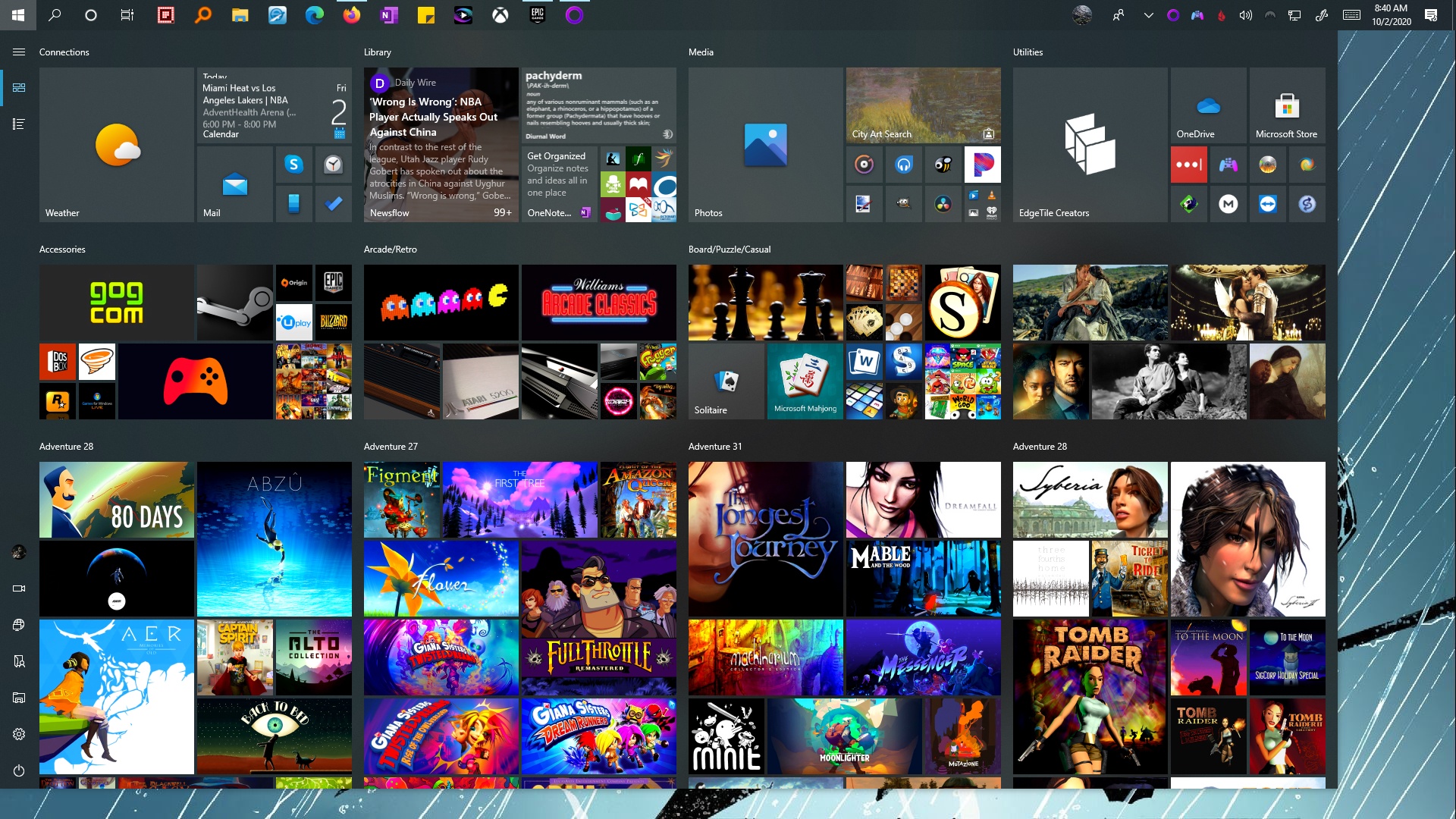Show hidden system tray icons chevron
Viewport: 1456px width, 819px height.
point(1148,15)
